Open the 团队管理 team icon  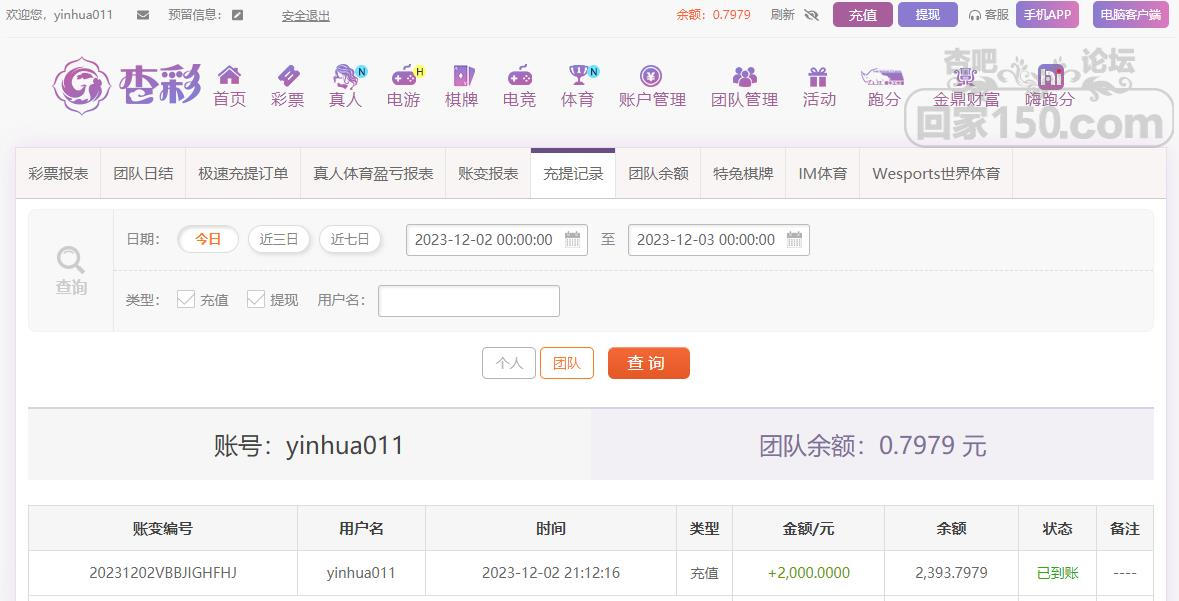(744, 76)
